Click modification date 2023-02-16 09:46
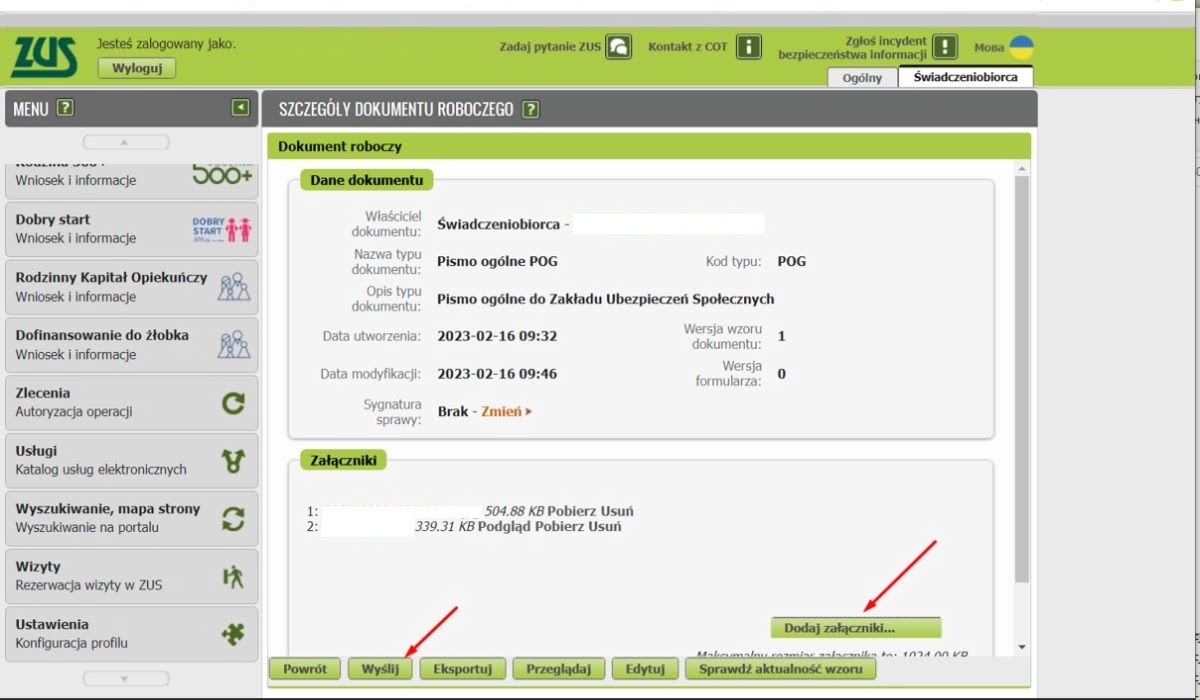 tap(497, 374)
